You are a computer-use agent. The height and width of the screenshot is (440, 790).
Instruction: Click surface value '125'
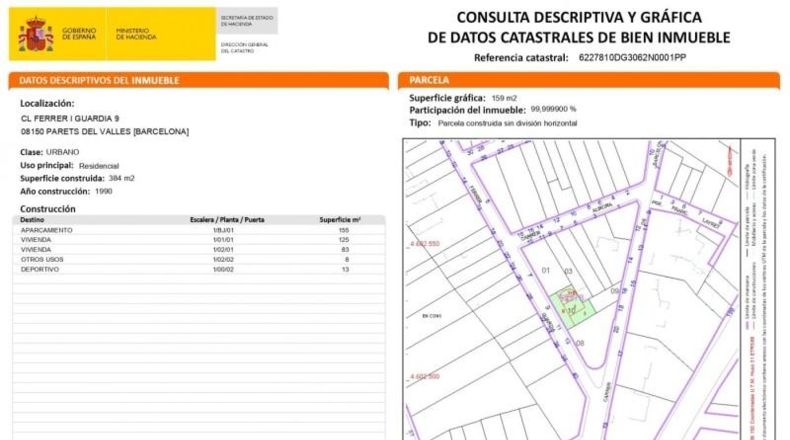(x=344, y=240)
